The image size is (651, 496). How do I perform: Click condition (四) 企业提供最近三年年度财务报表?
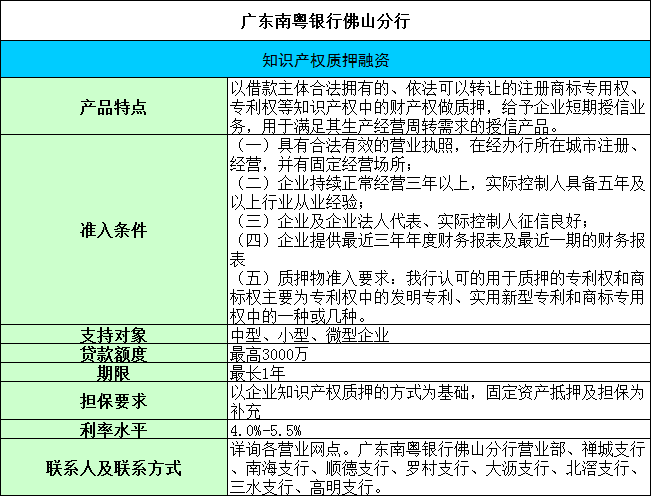[x=438, y=249]
